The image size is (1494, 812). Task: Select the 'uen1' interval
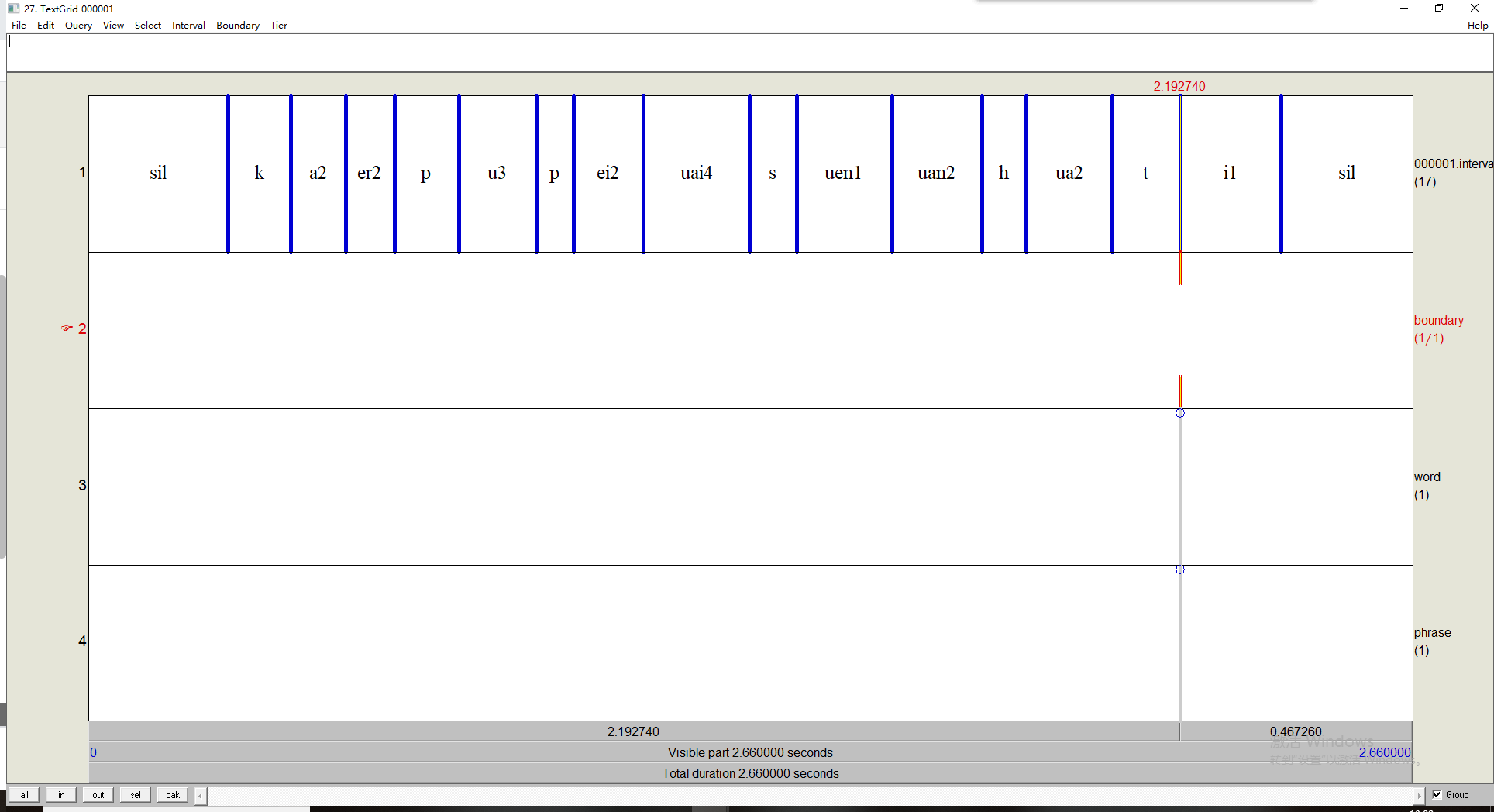point(844,174)
